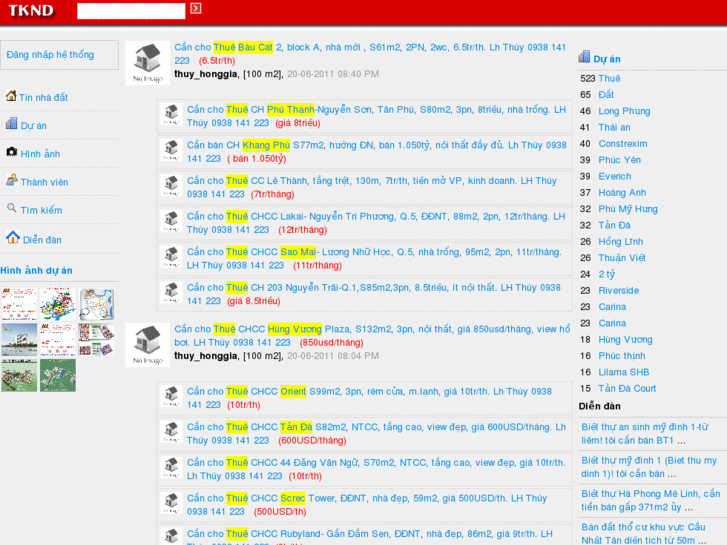Image resolution: width=727 pixels, height=545 pixels.
Task: Open project tag Thuận Việt
Action: (x=622, y=258)
